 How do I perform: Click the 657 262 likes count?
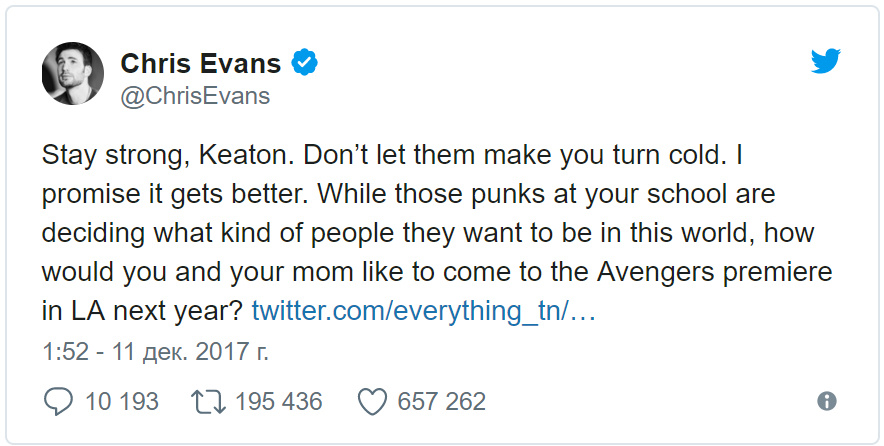click(441, 402)
